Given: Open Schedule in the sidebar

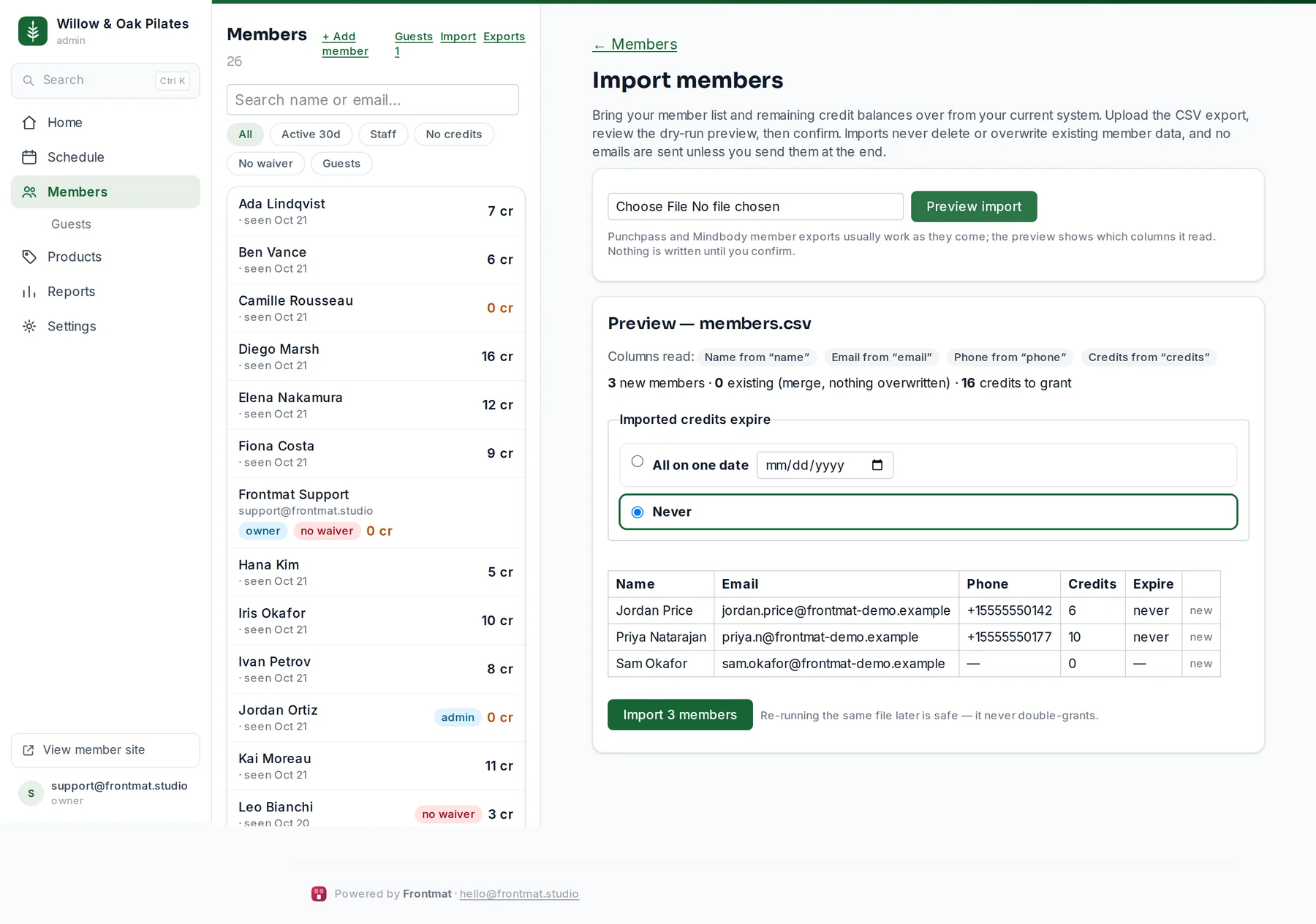Looking at the screenshot, I should [105, 157].
